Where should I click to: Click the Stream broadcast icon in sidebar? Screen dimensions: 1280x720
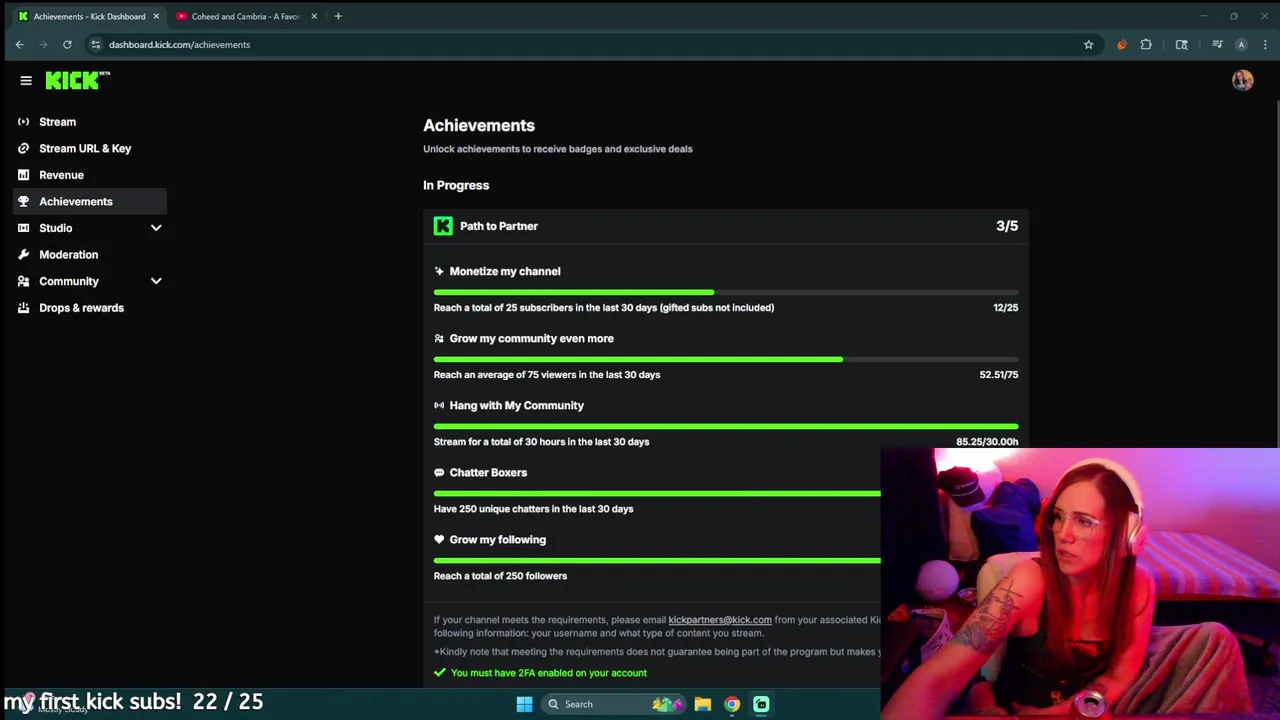23,122
